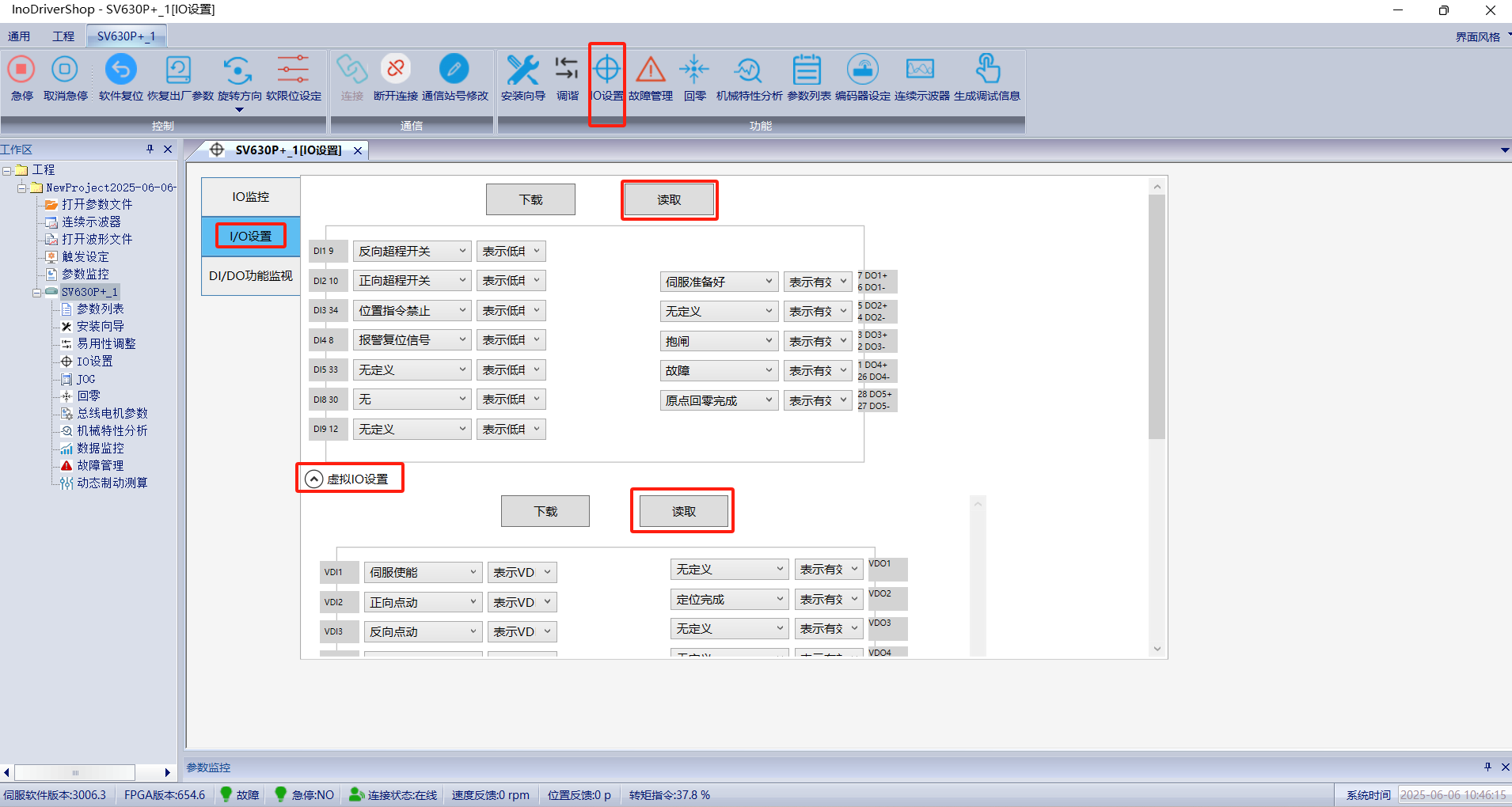Viewport: 1512px width, 807px height.
Task: Click the 回零 homing toolbar icon
Action: click(x=694, y=70)
